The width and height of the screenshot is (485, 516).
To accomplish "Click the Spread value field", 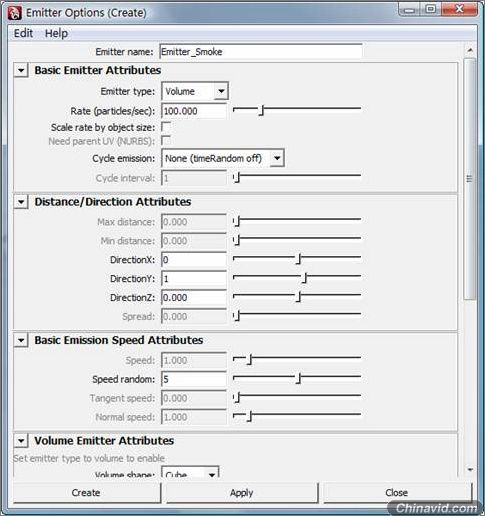I will 194,316.
